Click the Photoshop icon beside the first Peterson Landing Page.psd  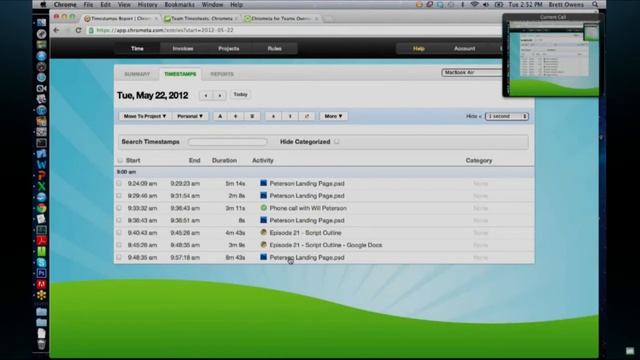coord(263,183)
